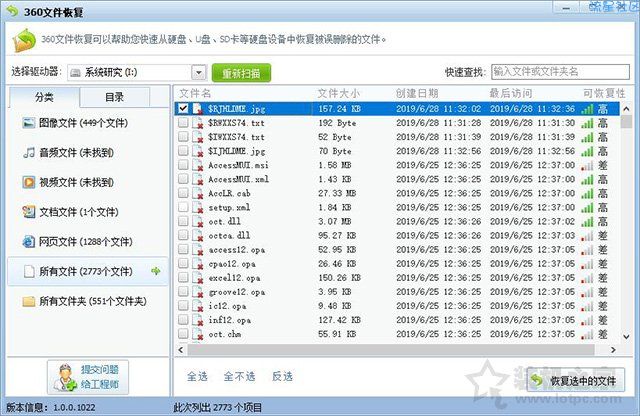Image resolution: width=640 pixels, height=416 pixels.
Task: Click 提交问题给工程师 button
Action: tap(88, 377)
